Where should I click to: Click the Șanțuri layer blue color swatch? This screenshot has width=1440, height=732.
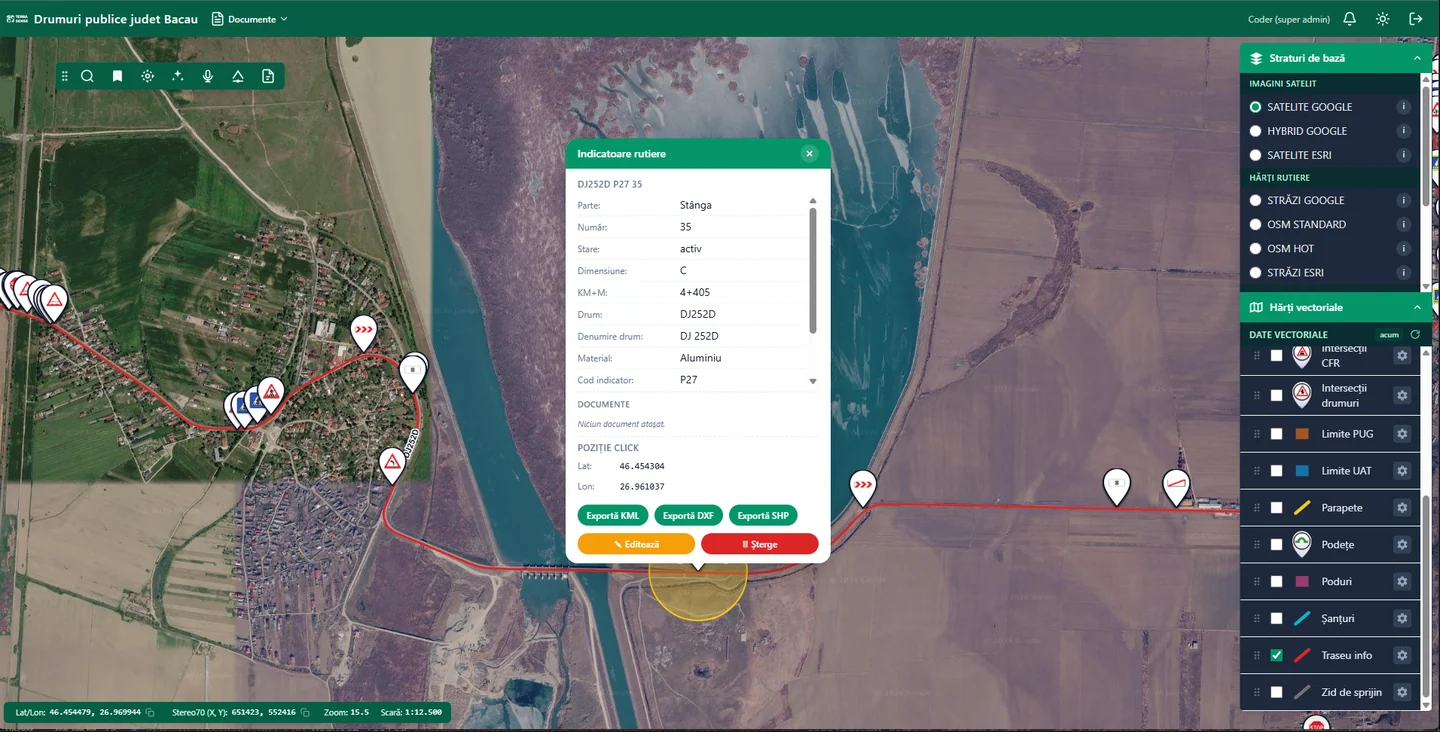click(x=1302, y=619)
